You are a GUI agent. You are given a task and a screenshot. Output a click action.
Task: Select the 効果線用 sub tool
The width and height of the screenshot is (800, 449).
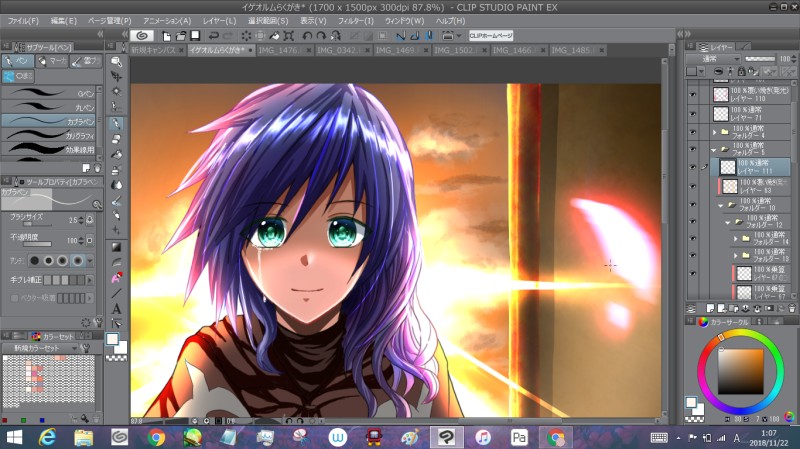coord(50,149)
